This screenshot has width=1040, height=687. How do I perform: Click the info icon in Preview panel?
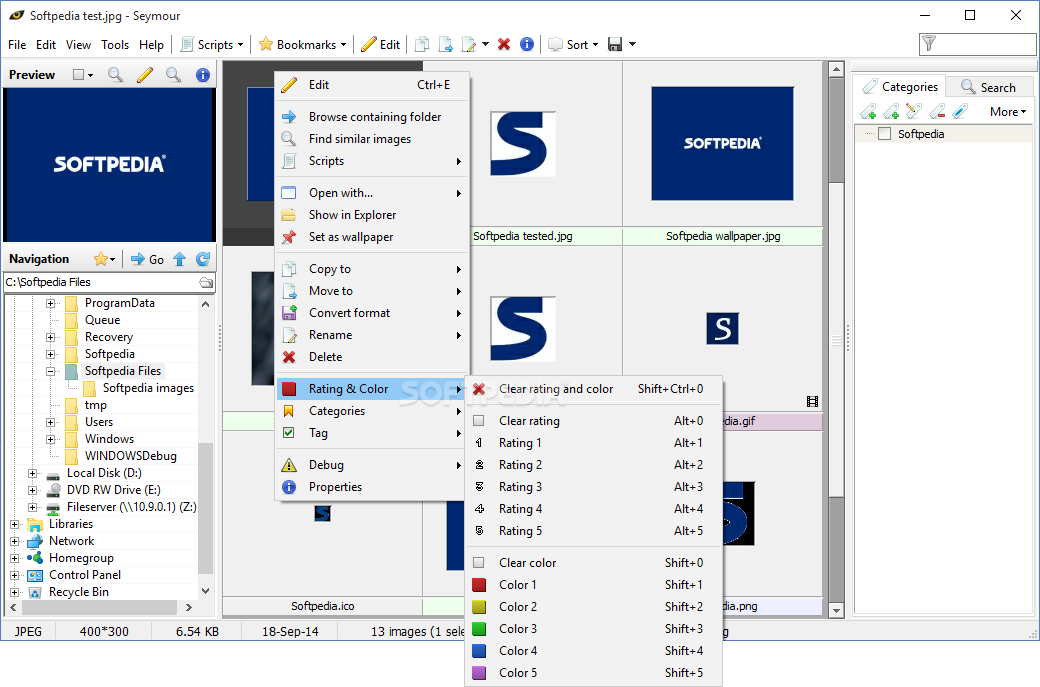coord(203,75)
